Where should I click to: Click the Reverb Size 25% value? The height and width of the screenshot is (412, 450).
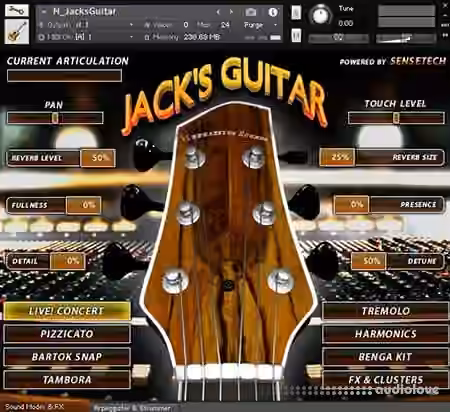point(337,157)
